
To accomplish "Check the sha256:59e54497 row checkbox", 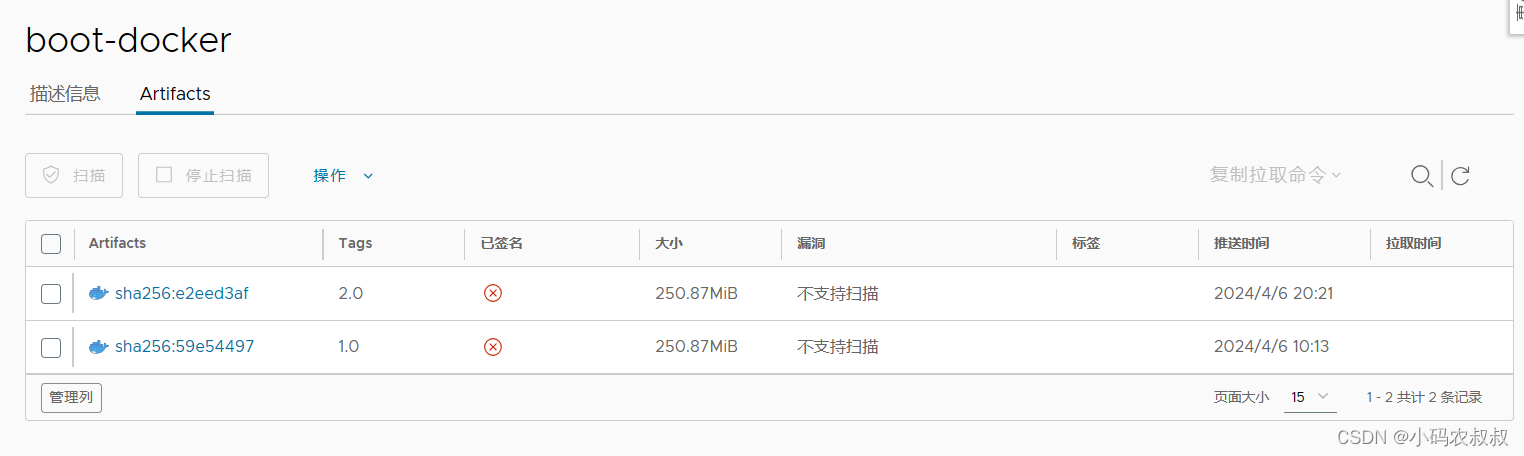I will tap(51, 347).
